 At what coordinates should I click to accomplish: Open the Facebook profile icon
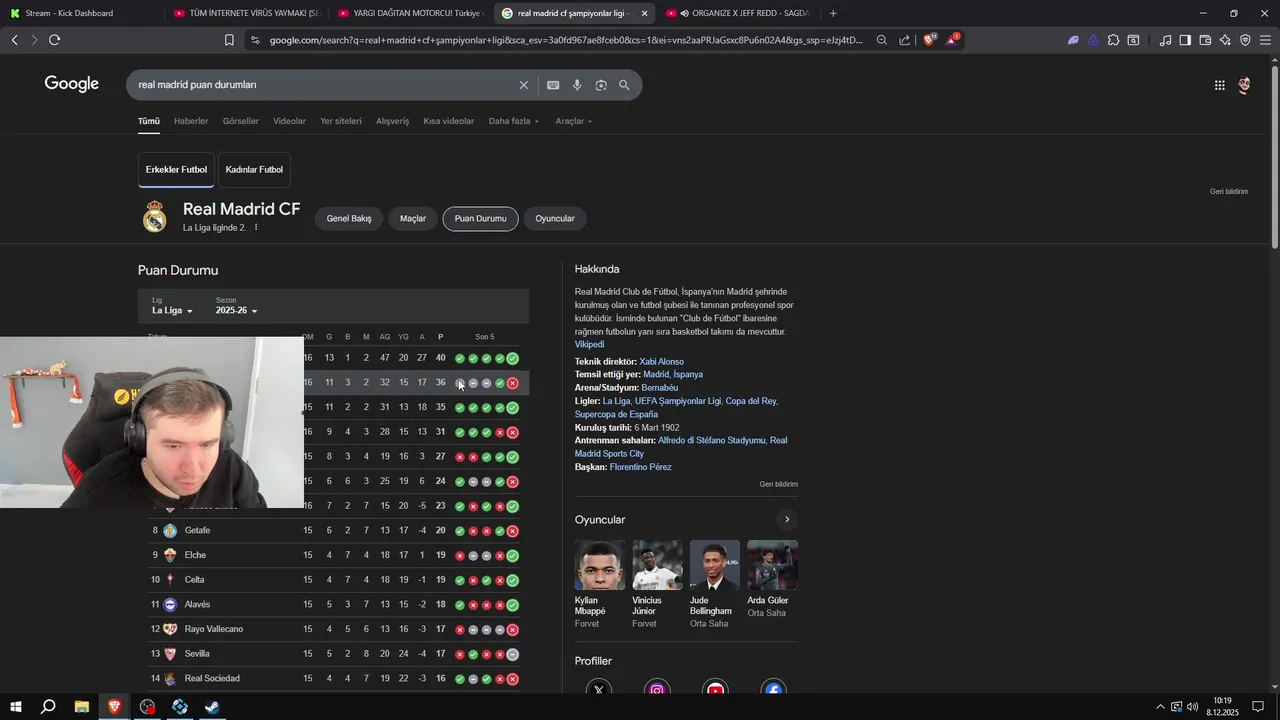click(773, 688)
